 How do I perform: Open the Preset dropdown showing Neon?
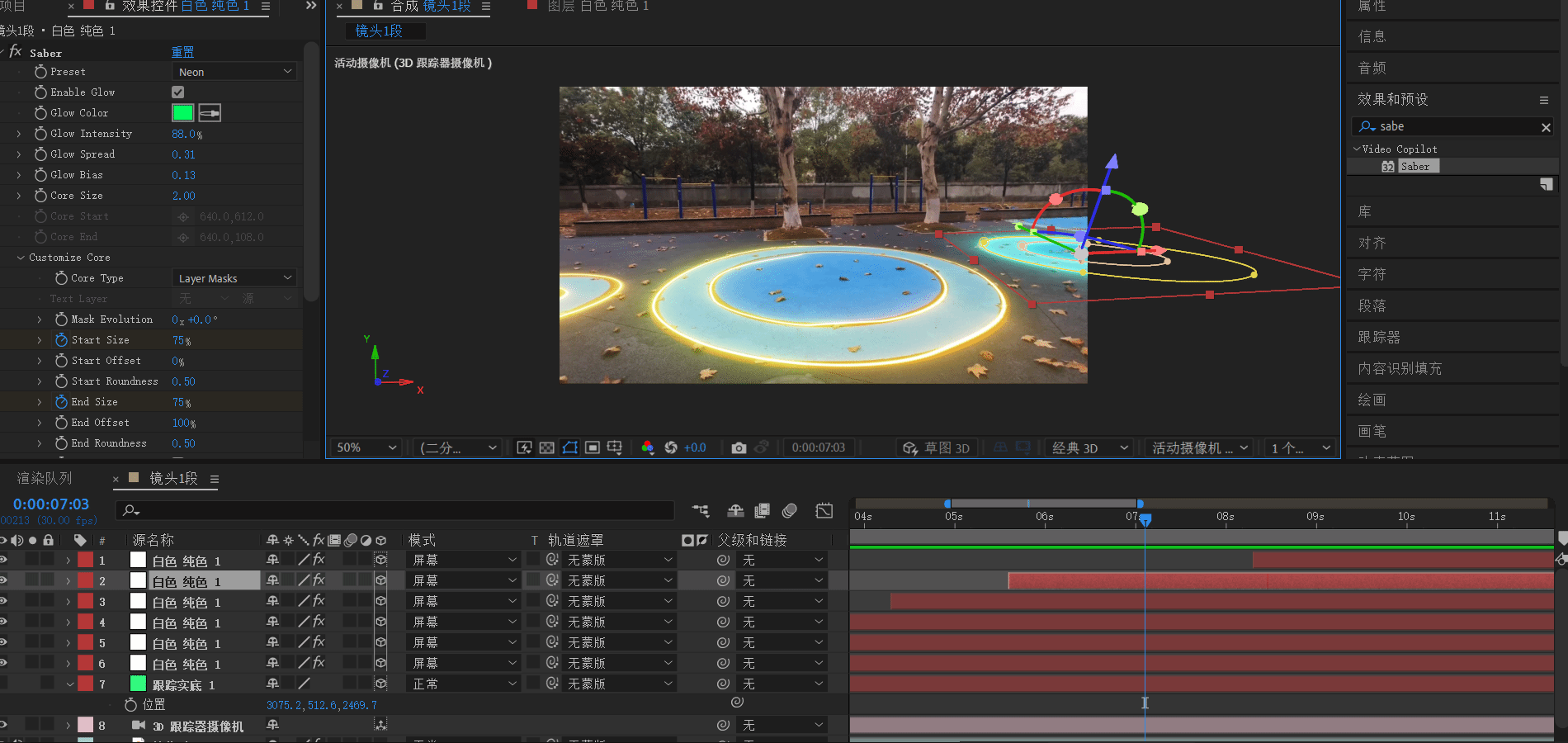(x=234, y=72)
